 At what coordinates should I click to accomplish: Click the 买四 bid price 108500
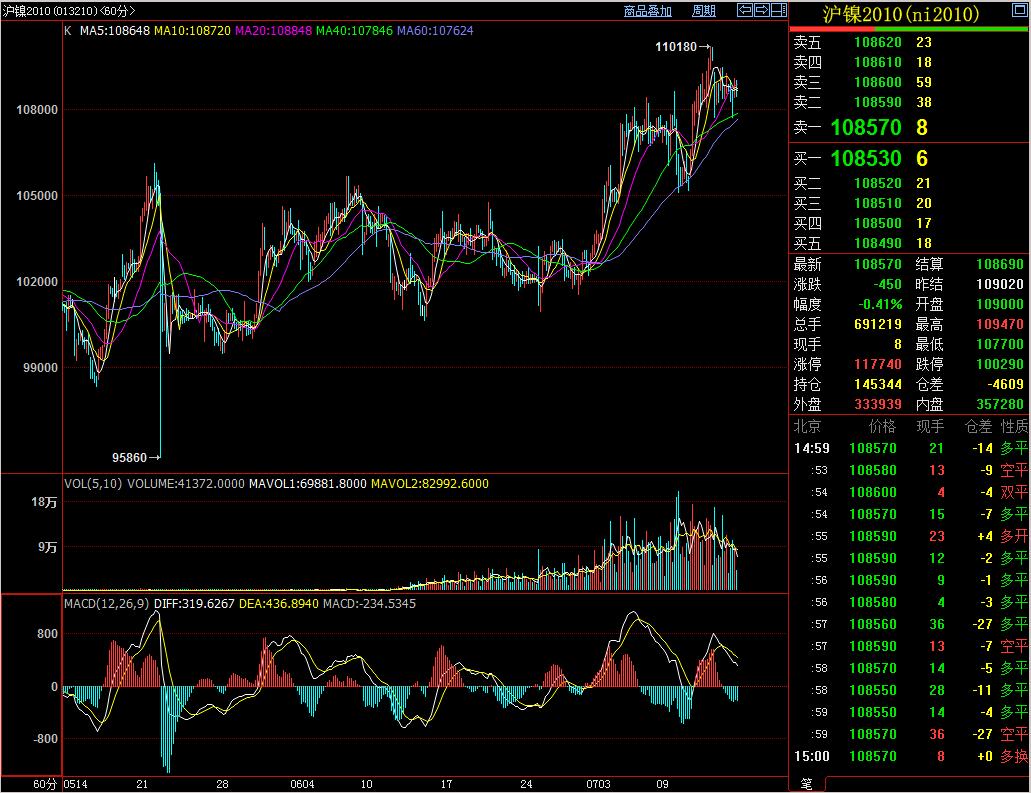pos(878,224)
